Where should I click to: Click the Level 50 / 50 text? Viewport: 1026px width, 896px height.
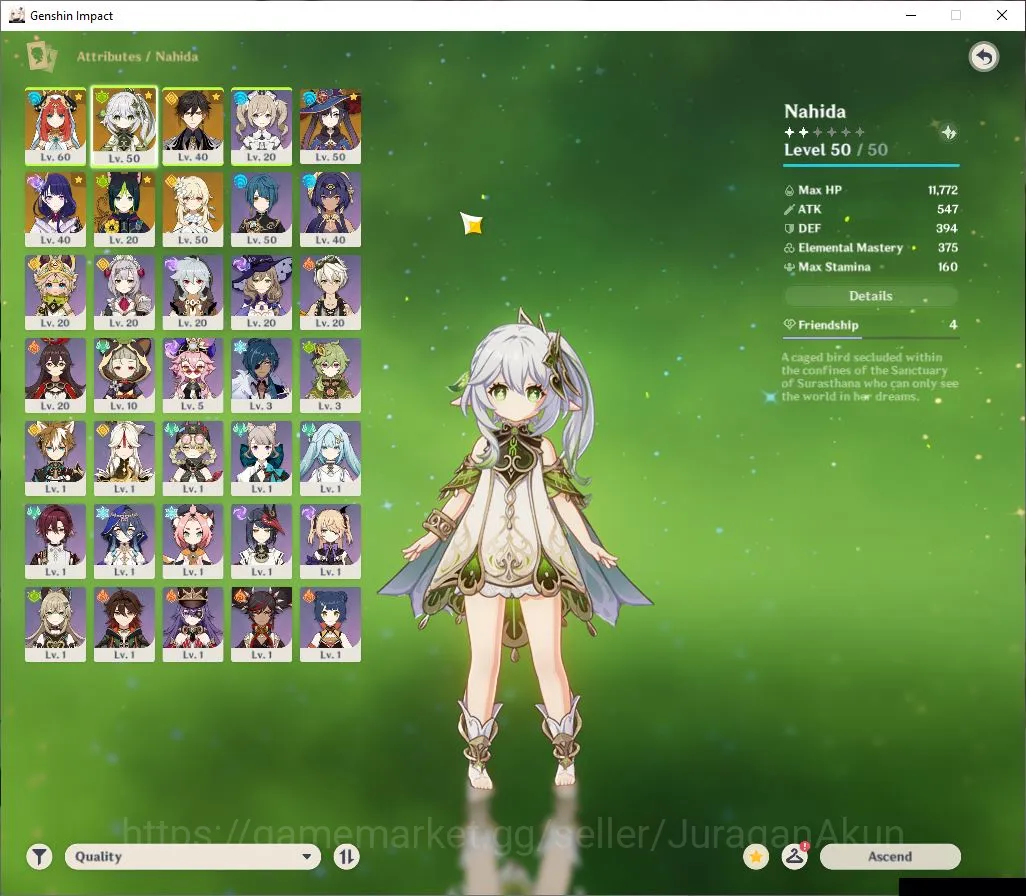click(x=836, y=150)
